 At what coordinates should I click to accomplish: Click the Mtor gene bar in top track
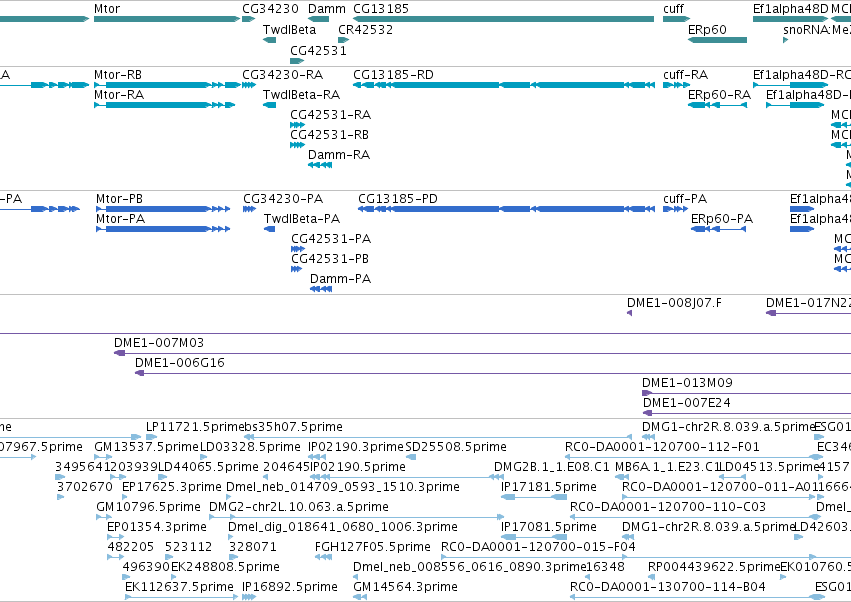click(167, 19)
